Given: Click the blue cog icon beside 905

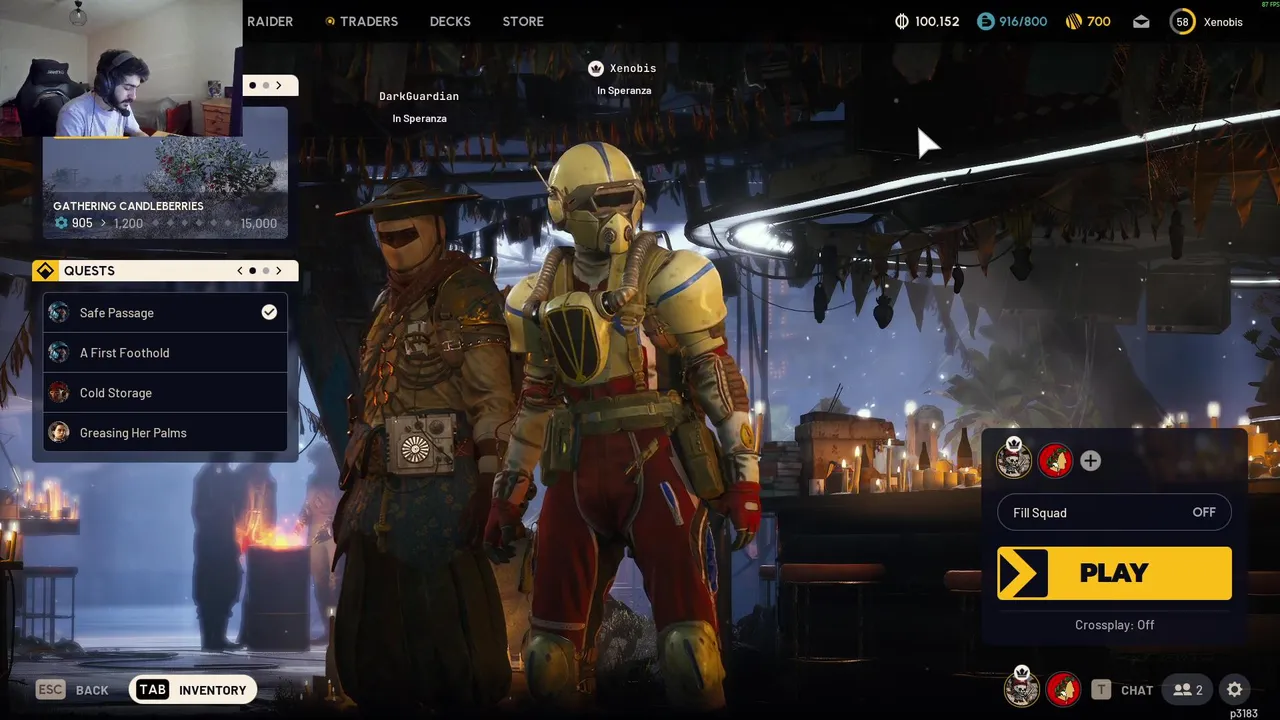Looking at the screenshot, I should coord(61,223).
